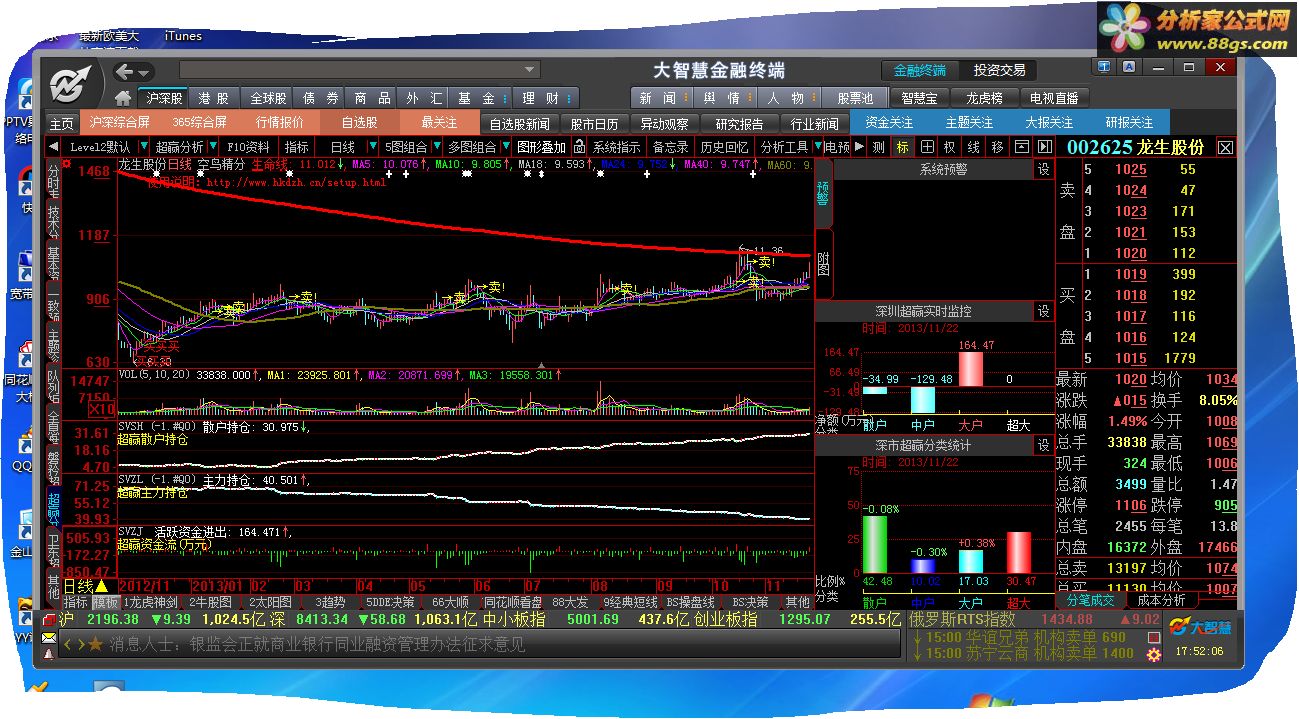Select the 预警 vertical side tab

[823, 192]
